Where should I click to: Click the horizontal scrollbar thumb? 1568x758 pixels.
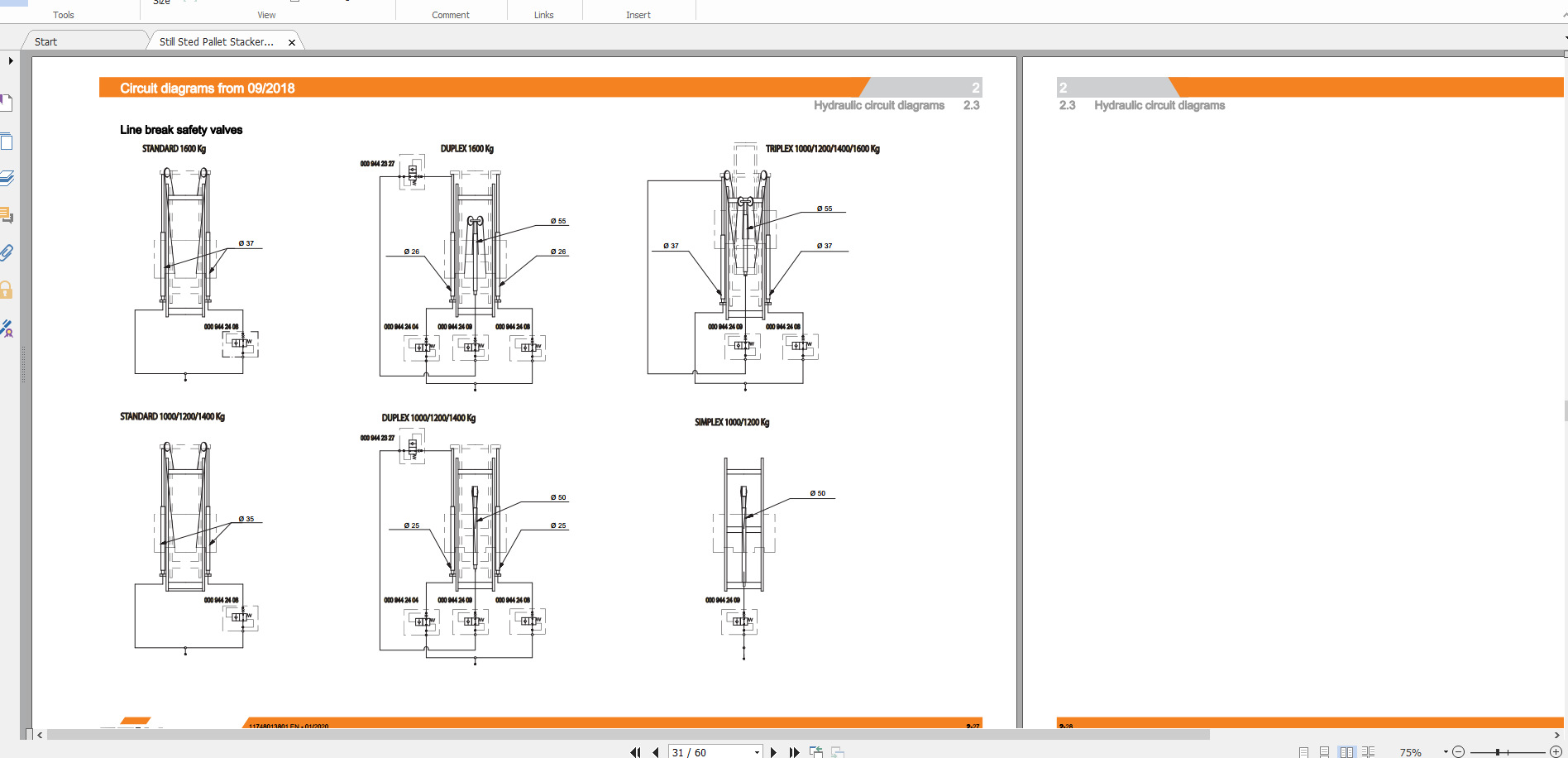[x=629, y=734]
